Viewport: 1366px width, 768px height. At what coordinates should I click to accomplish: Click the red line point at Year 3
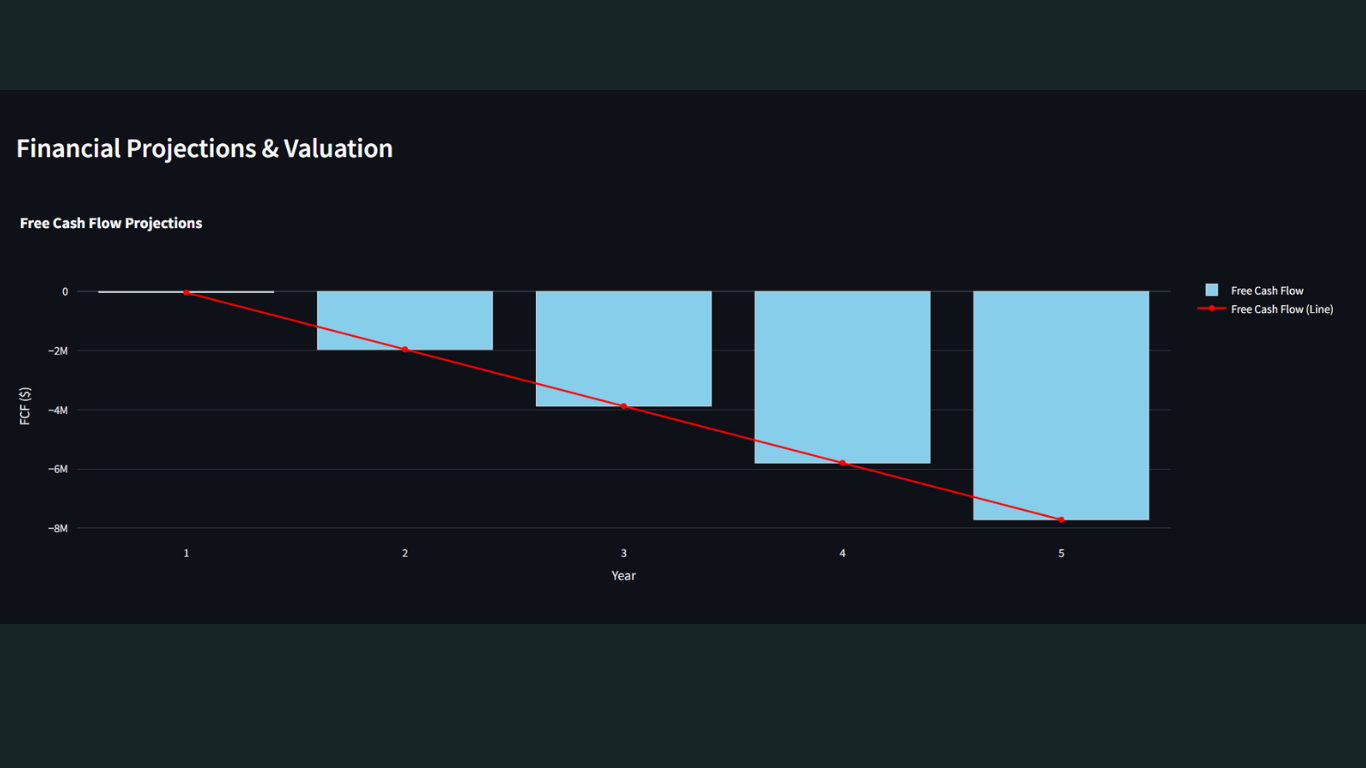pos(624,406)
